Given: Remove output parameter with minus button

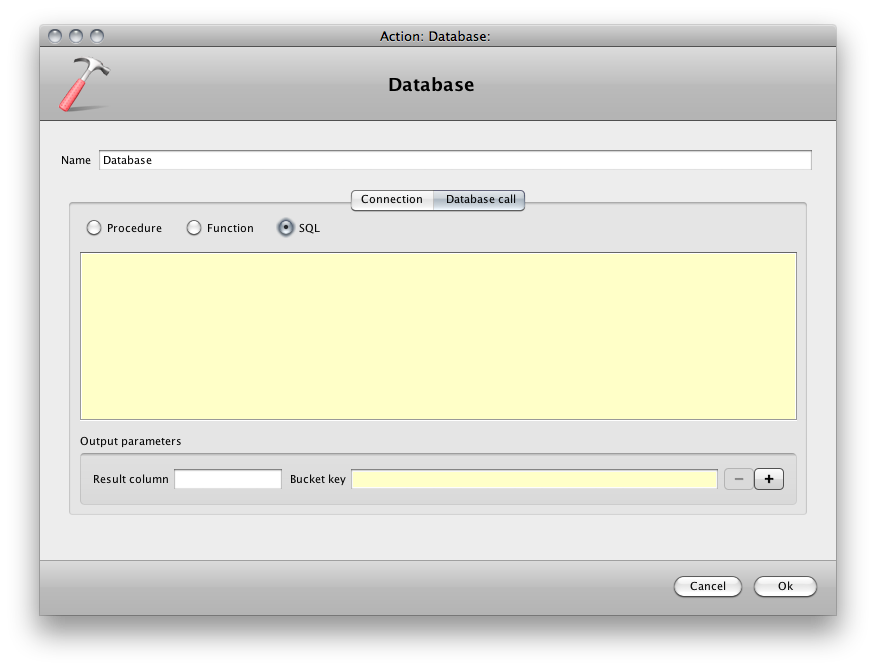Looking at the screenshot, I should pyautogui.click(x=739, y=479).
